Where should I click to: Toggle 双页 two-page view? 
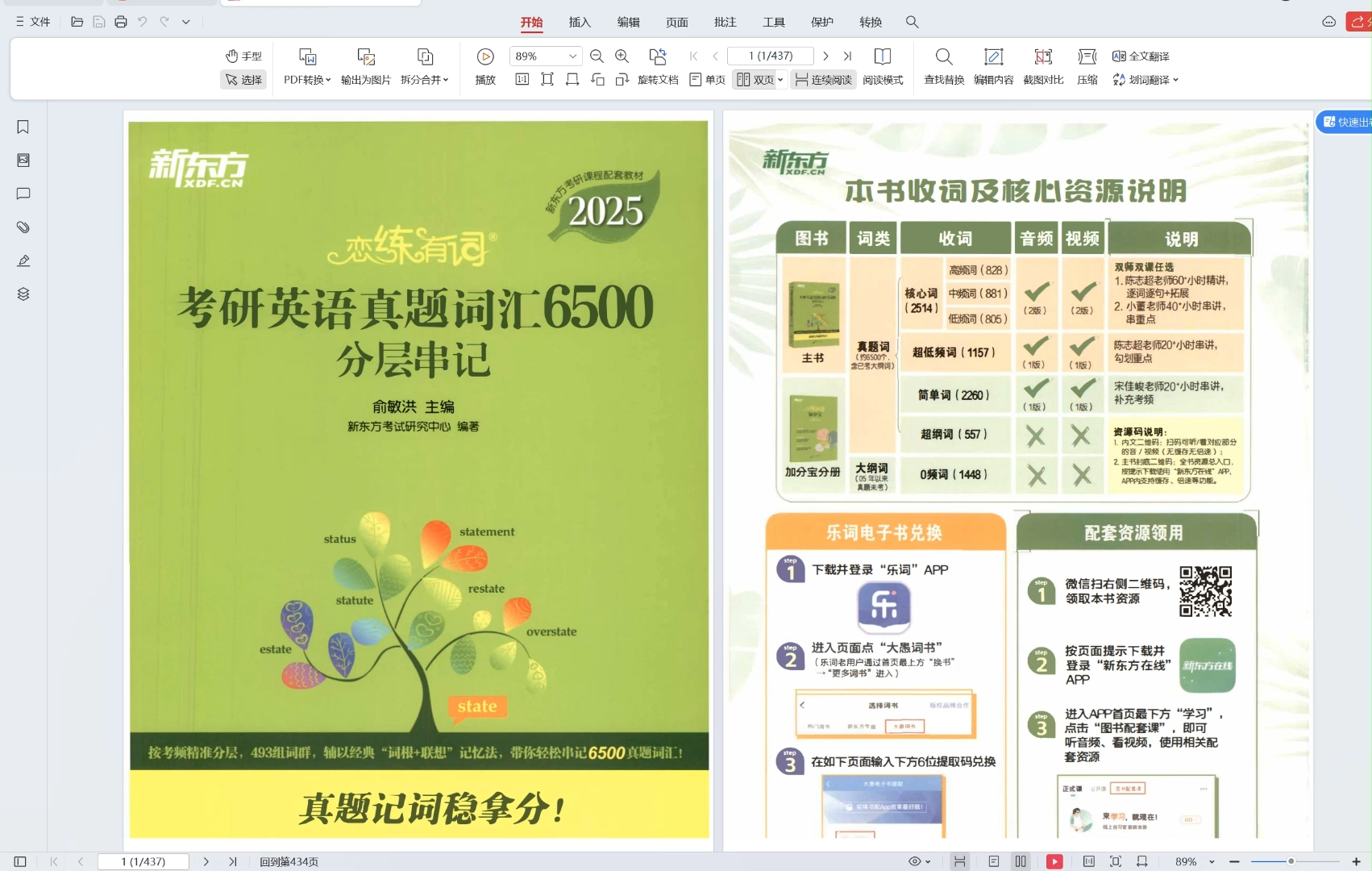click(x=755, y=80)
